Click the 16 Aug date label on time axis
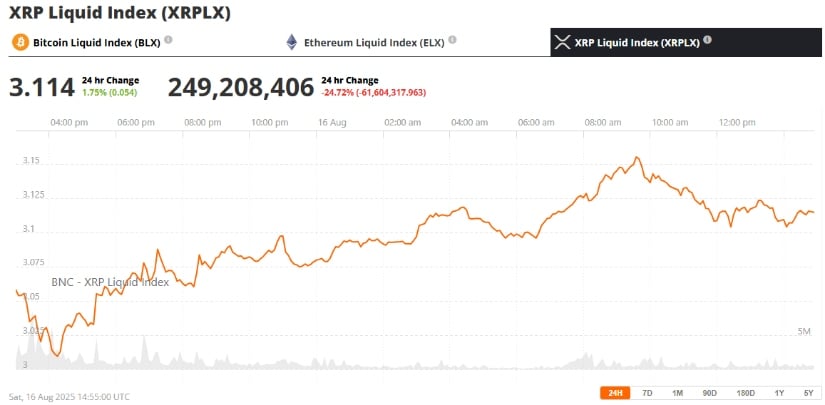825x405 pixels. pos(332,123)
